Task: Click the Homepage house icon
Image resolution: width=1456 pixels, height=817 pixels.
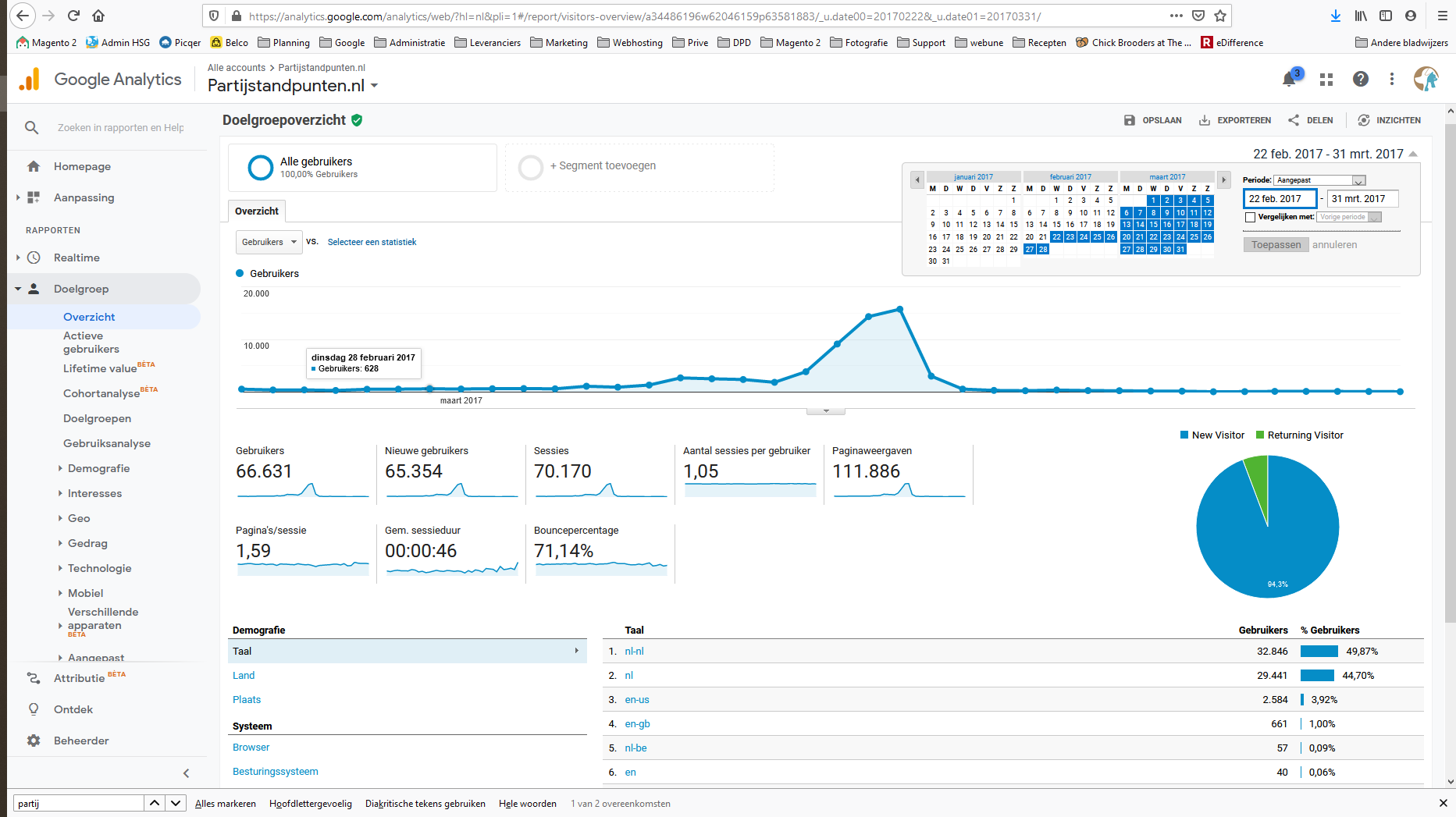Action: [34, 166]
